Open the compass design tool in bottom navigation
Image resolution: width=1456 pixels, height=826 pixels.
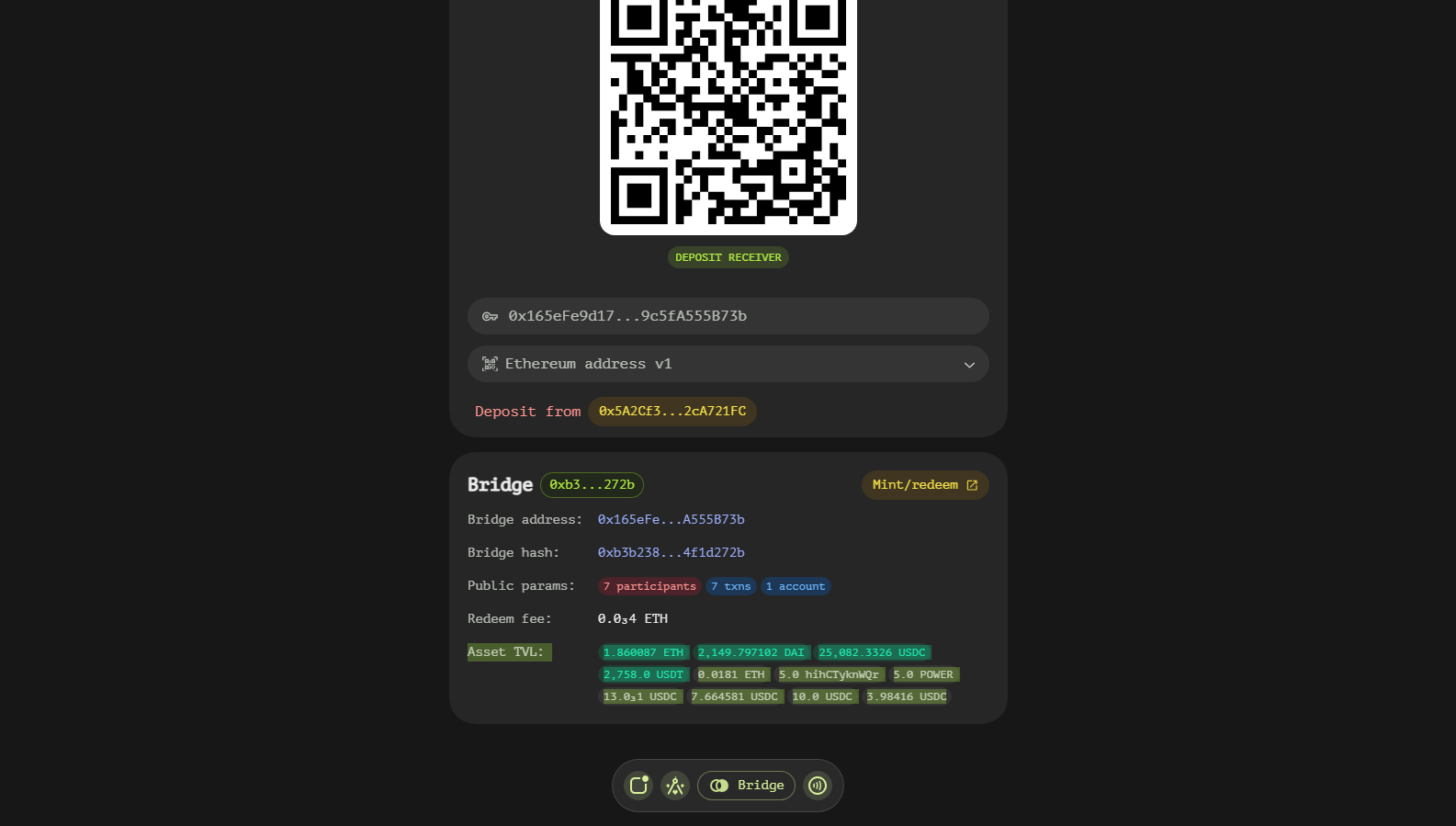[x=675, y=786]
